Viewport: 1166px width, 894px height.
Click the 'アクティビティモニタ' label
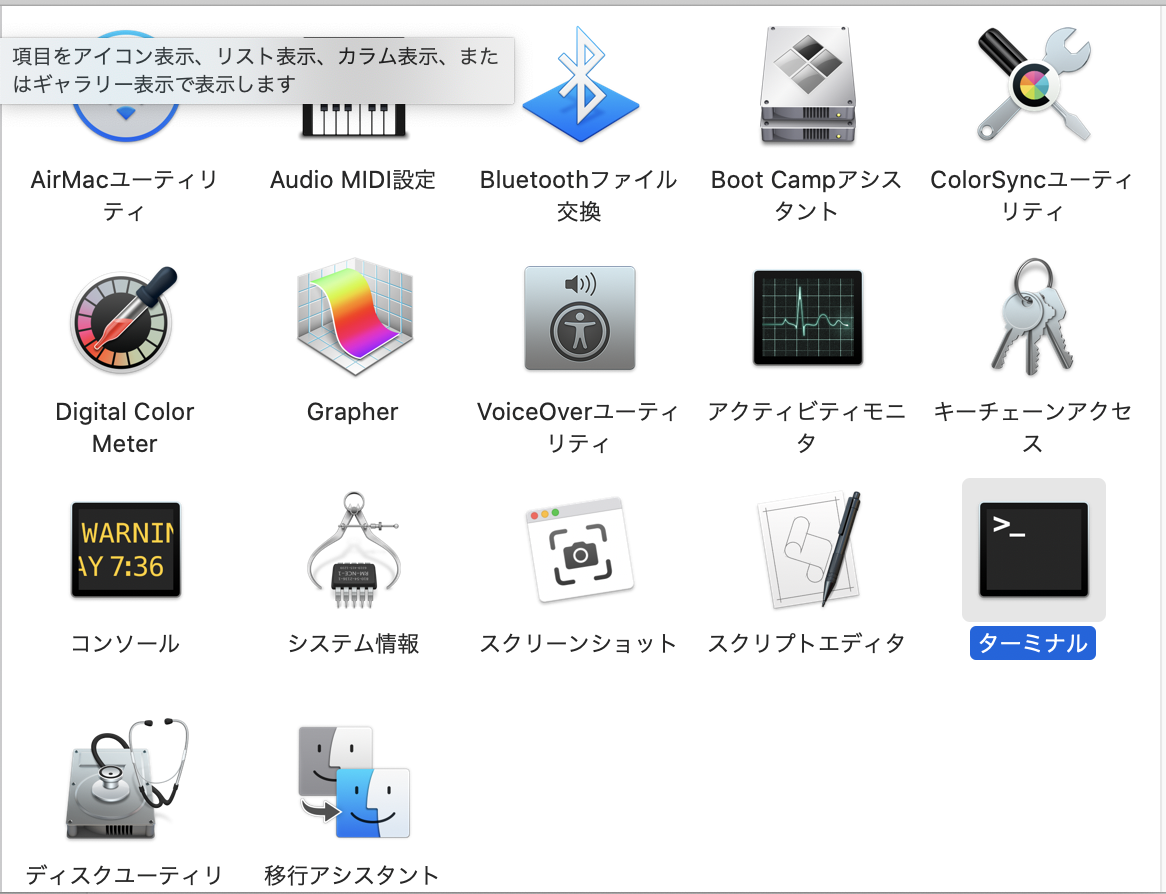[806, 427]
